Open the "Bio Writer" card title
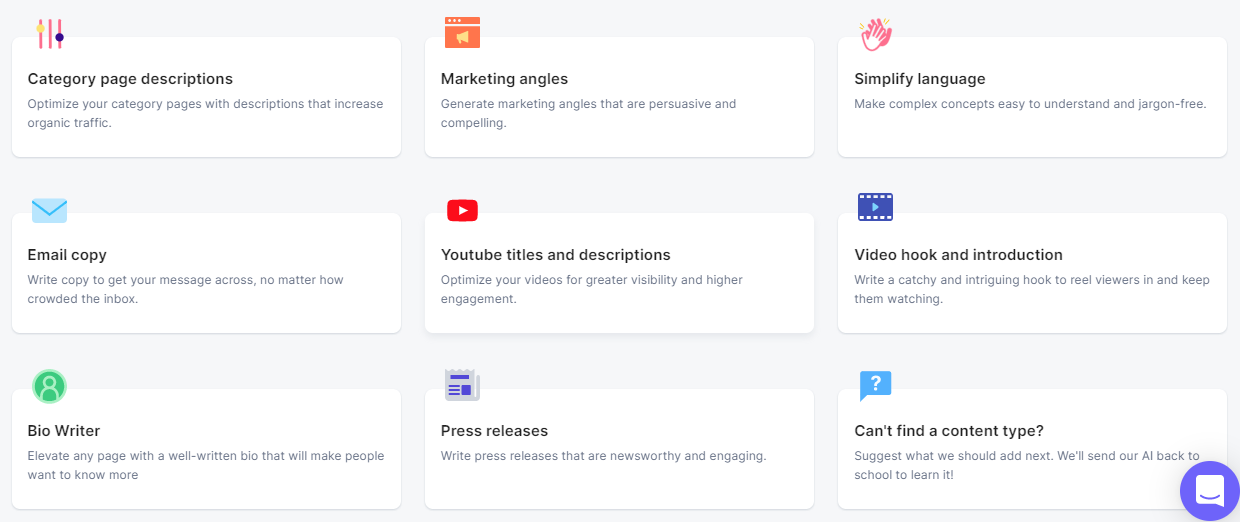1240x522 pixels. (x=64, y=431)
